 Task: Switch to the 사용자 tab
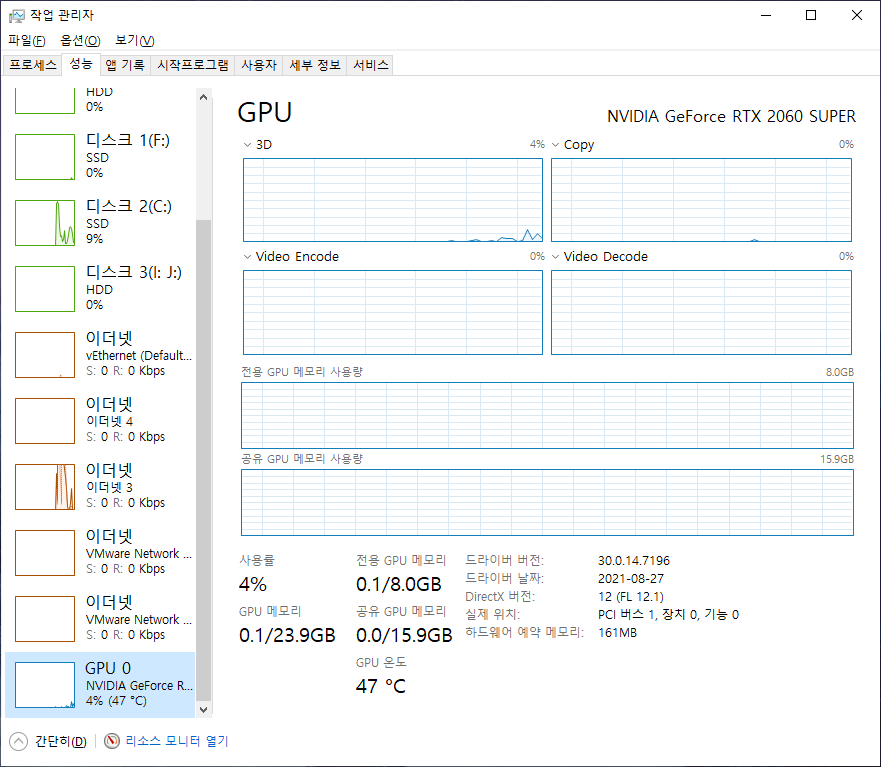point(259,65)
